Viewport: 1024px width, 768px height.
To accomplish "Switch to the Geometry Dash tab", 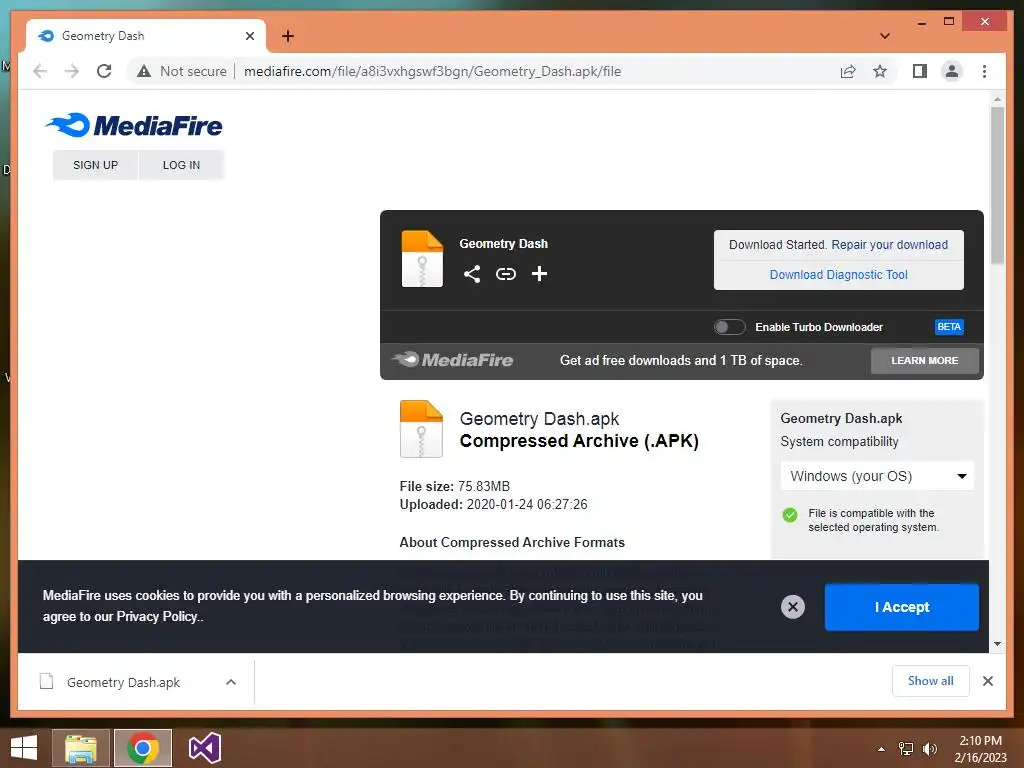I will [147, 36].
